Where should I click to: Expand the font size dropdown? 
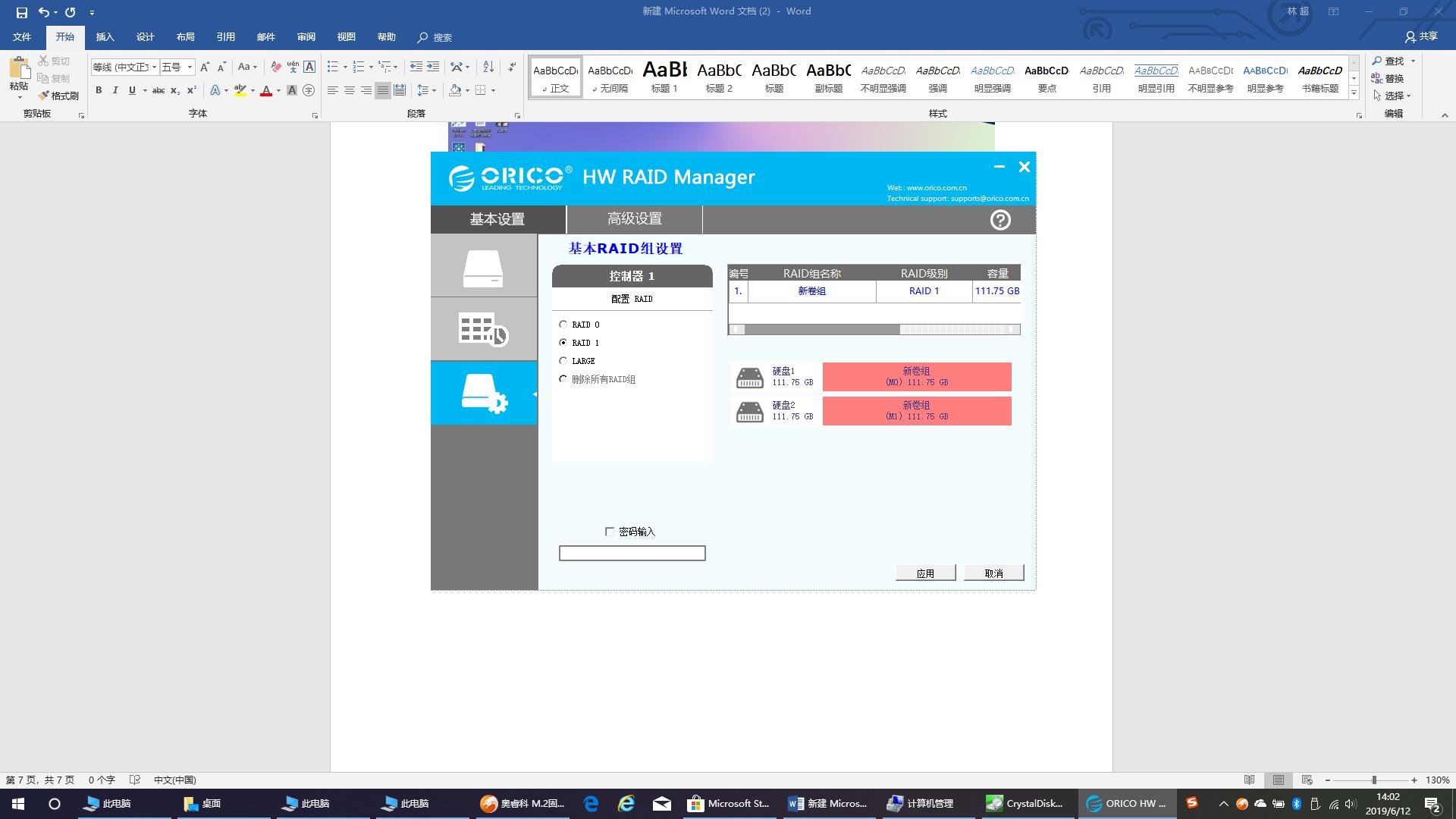point(190,67)
